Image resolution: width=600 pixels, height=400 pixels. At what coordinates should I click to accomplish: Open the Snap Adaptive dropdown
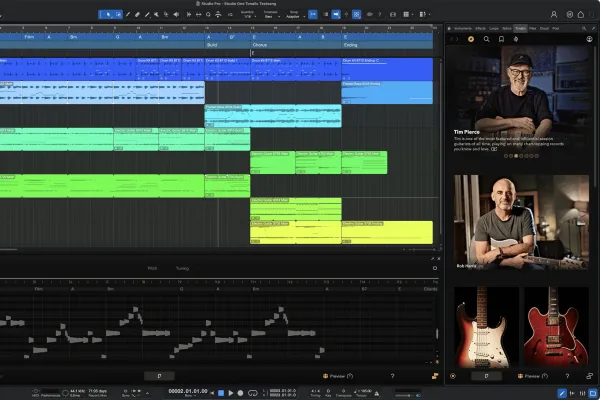pyautogui.click(x=295, y=15)
